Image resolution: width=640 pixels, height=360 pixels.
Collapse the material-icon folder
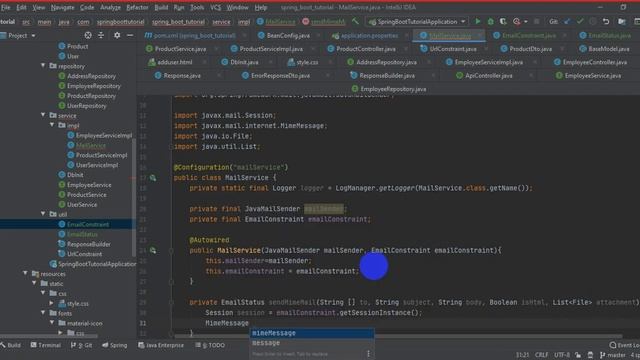[x=52, y=322]
